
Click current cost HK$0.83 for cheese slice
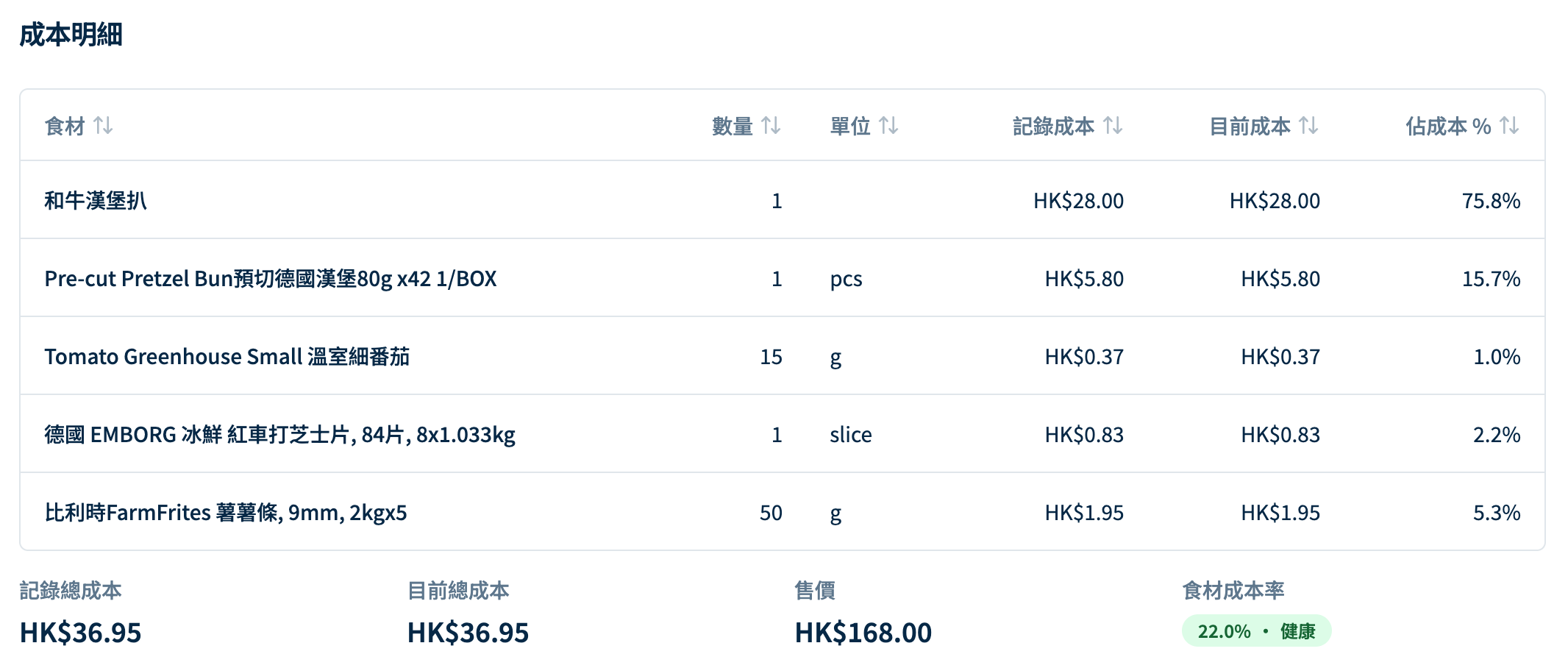tap(1280, 435)
